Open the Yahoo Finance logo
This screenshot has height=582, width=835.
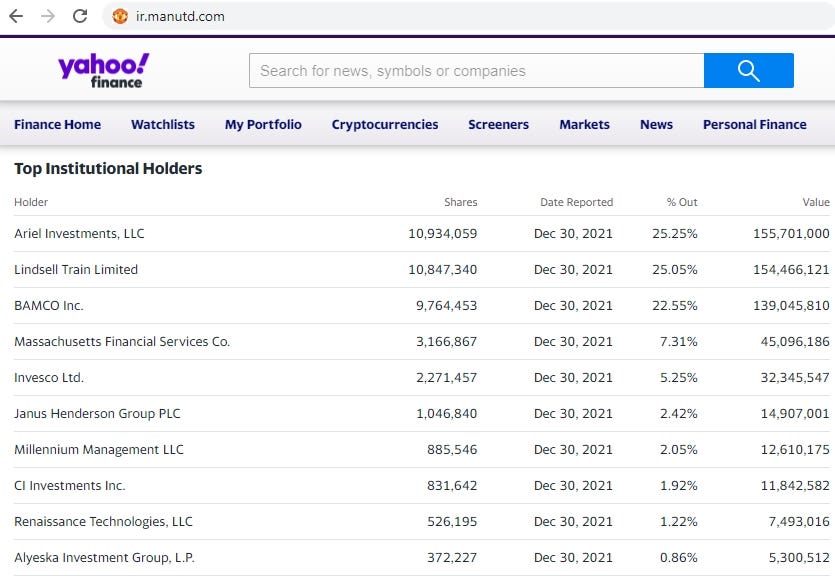point(104,70)
